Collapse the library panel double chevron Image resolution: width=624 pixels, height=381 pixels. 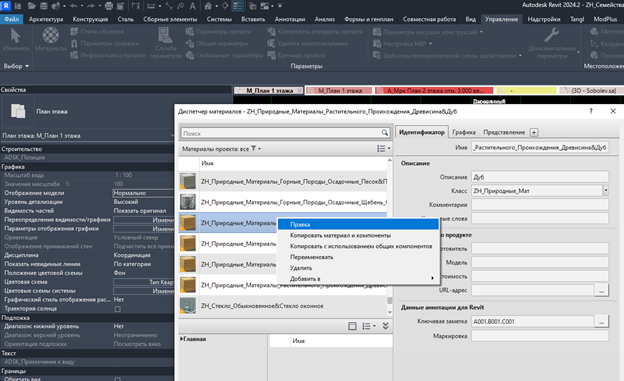click(x=385, y=326)
